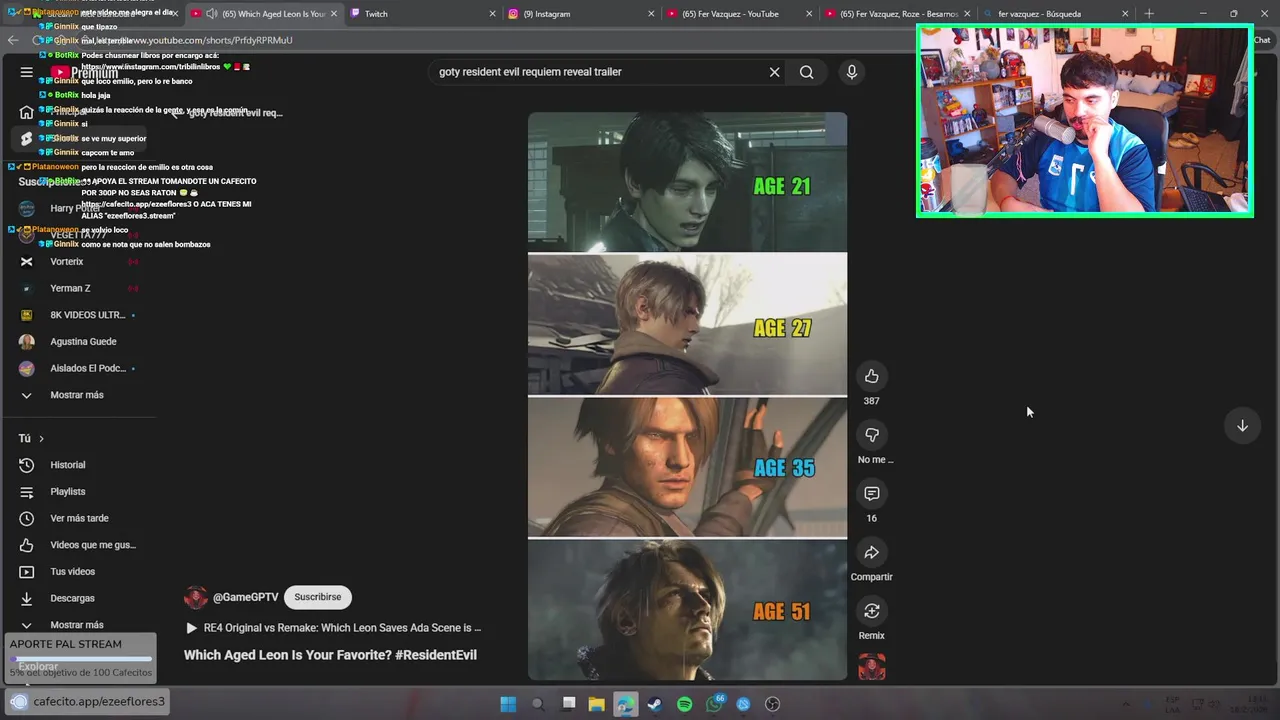
Task: Open the YouTube Premium logo home
Action: pyautogui.click(x=85, y=72)
